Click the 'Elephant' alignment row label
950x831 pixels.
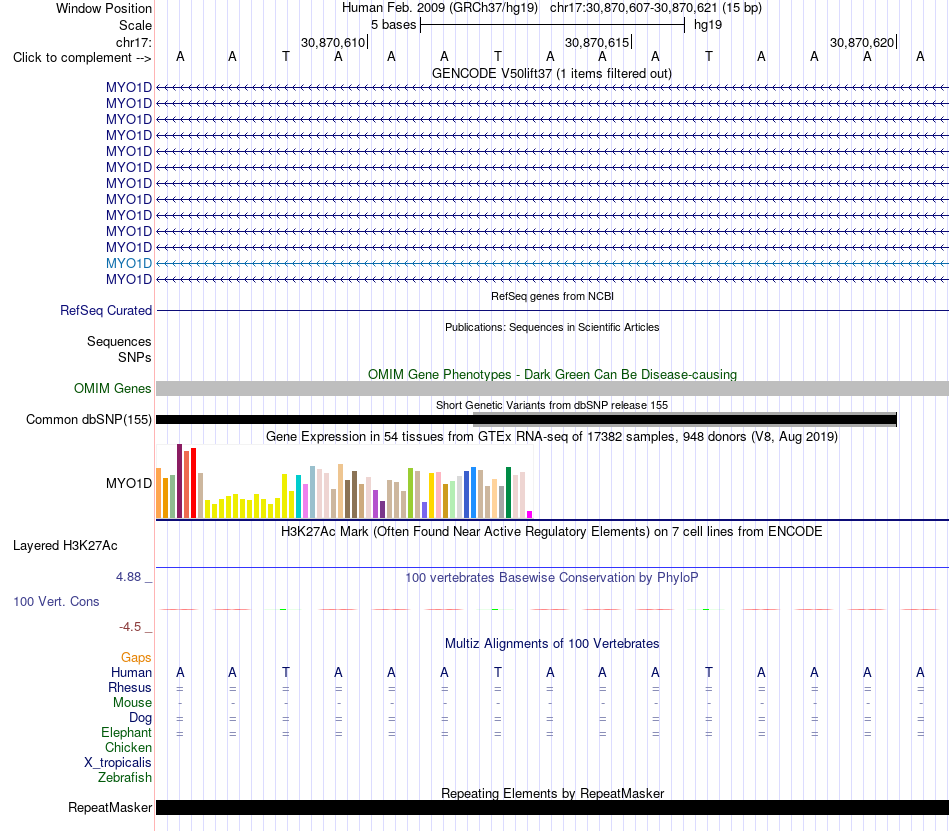click(126, 733)
